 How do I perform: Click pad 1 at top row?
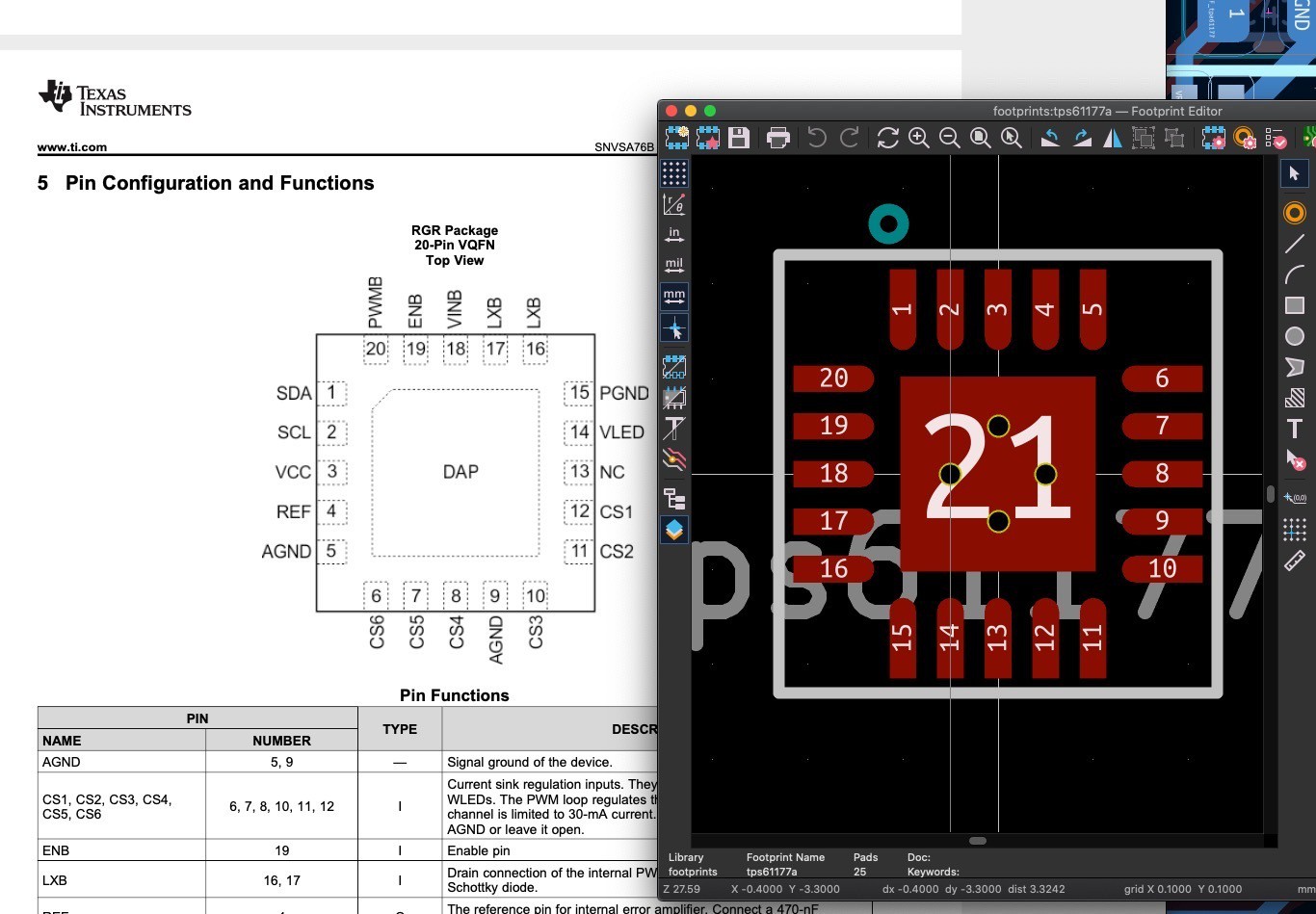coord(903,309)
